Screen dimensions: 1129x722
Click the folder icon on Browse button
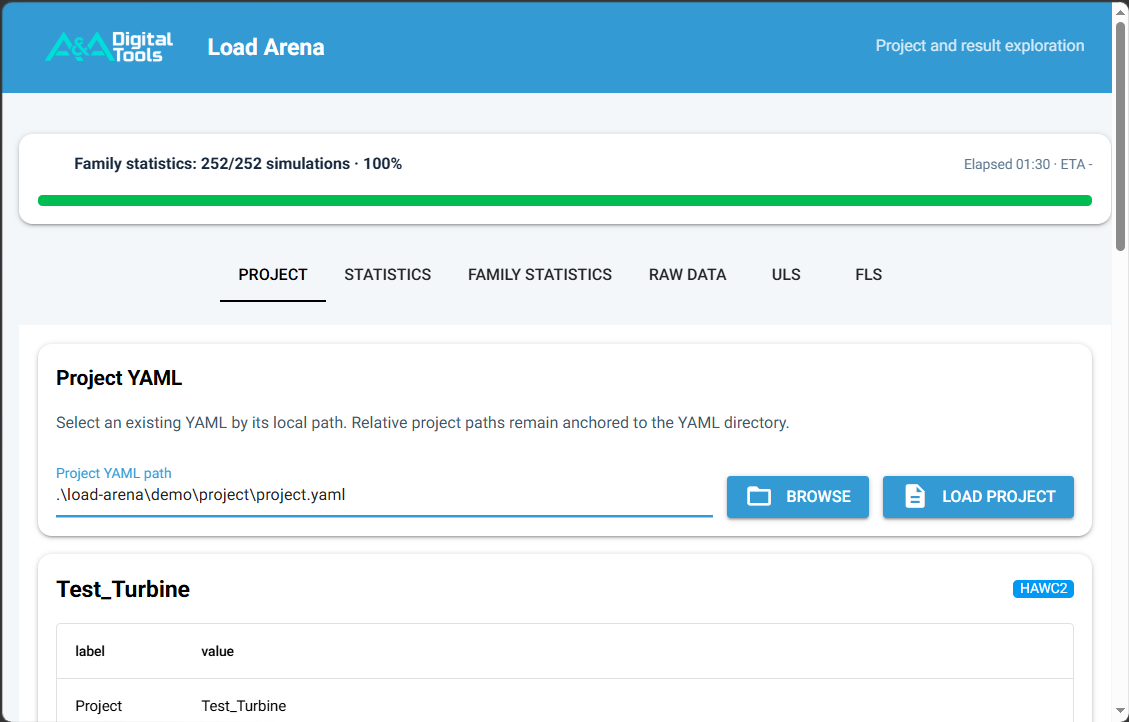(759, 497)
